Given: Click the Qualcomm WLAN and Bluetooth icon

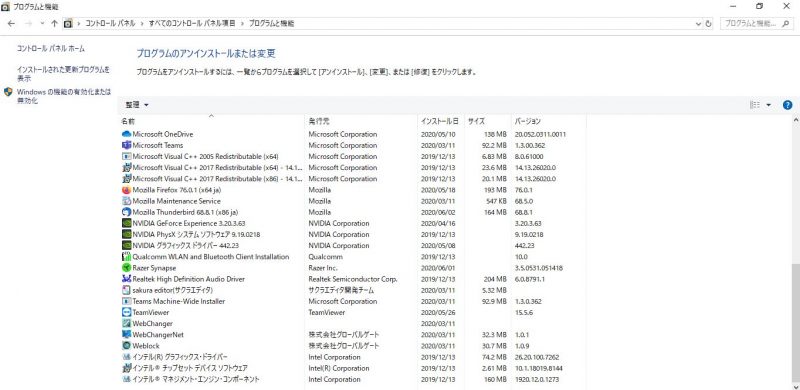Looking at the screenshot, I should point(127,257).
